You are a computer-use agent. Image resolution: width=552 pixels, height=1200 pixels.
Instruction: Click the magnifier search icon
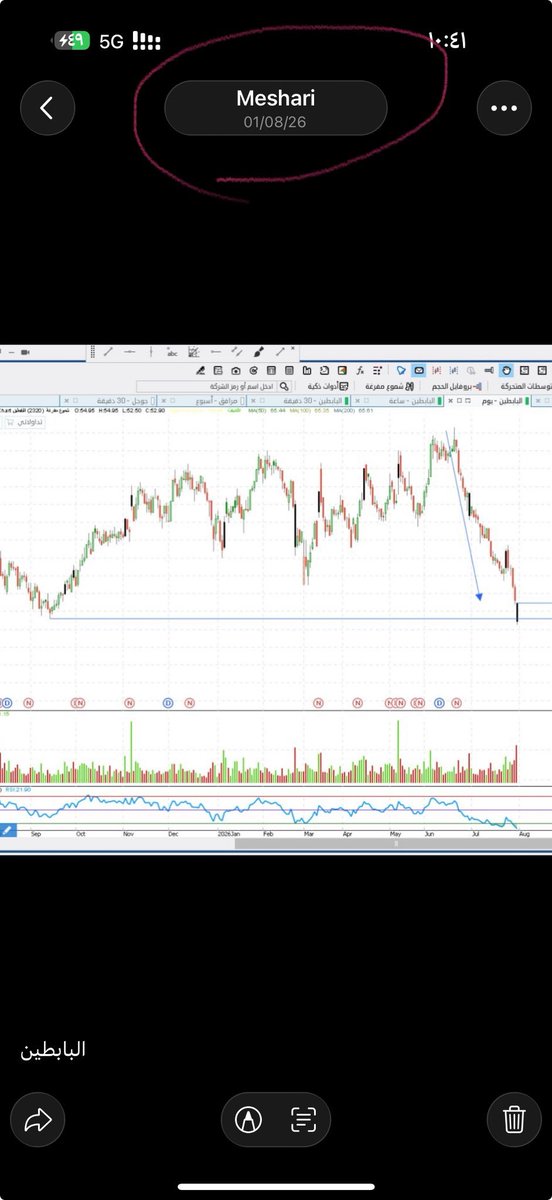coord(284,386)
